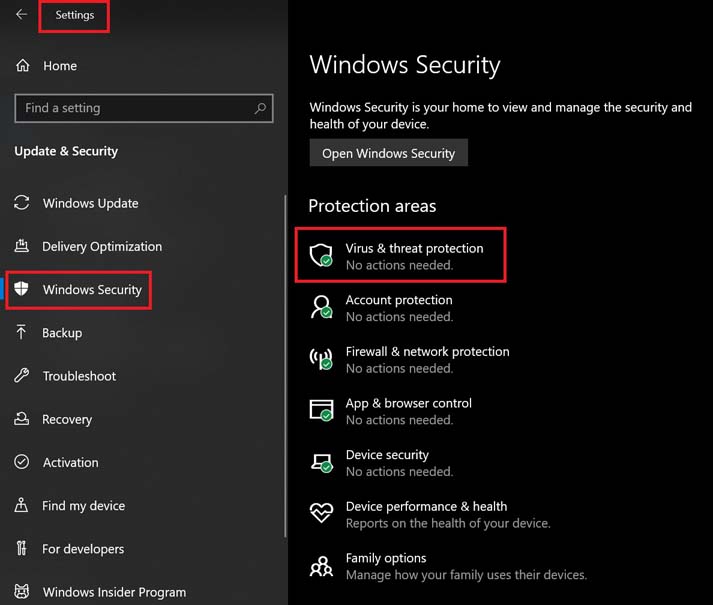
Task: Click the Windows Update sync icon
Action: [22, 203]
